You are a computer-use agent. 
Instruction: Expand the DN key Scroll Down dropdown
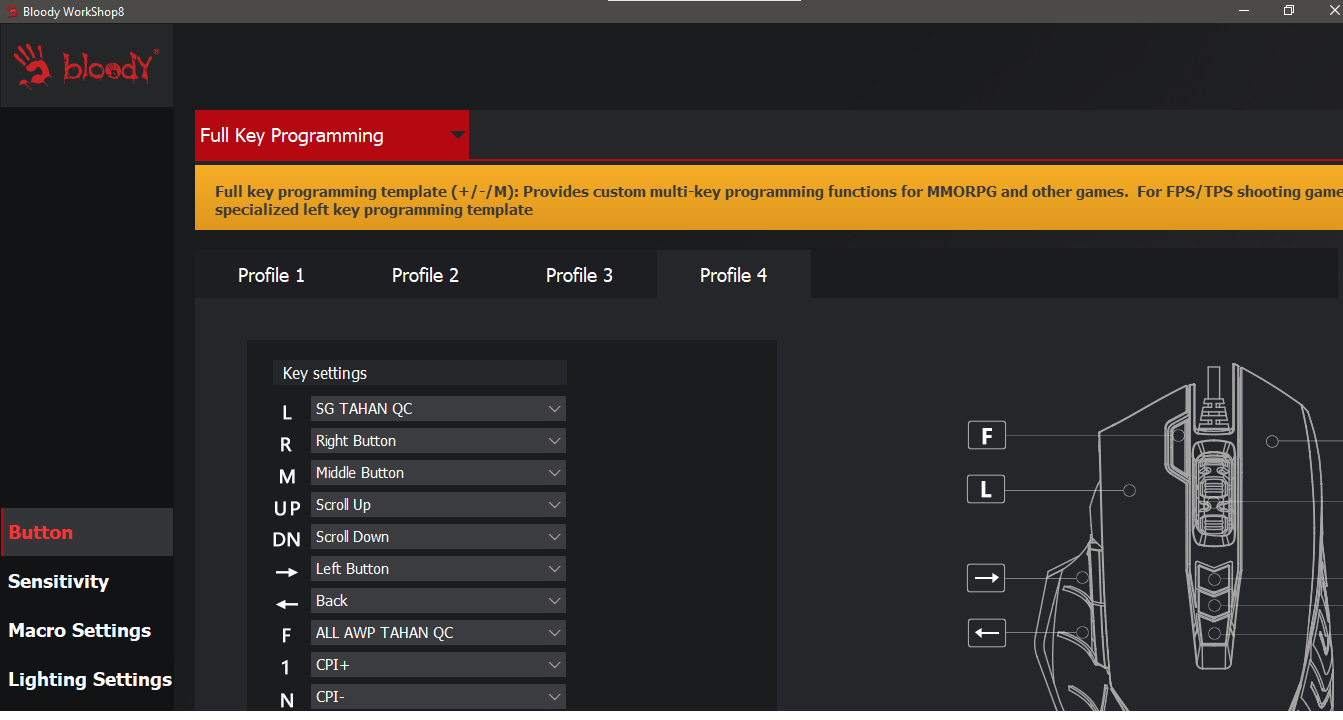[438, 537]
